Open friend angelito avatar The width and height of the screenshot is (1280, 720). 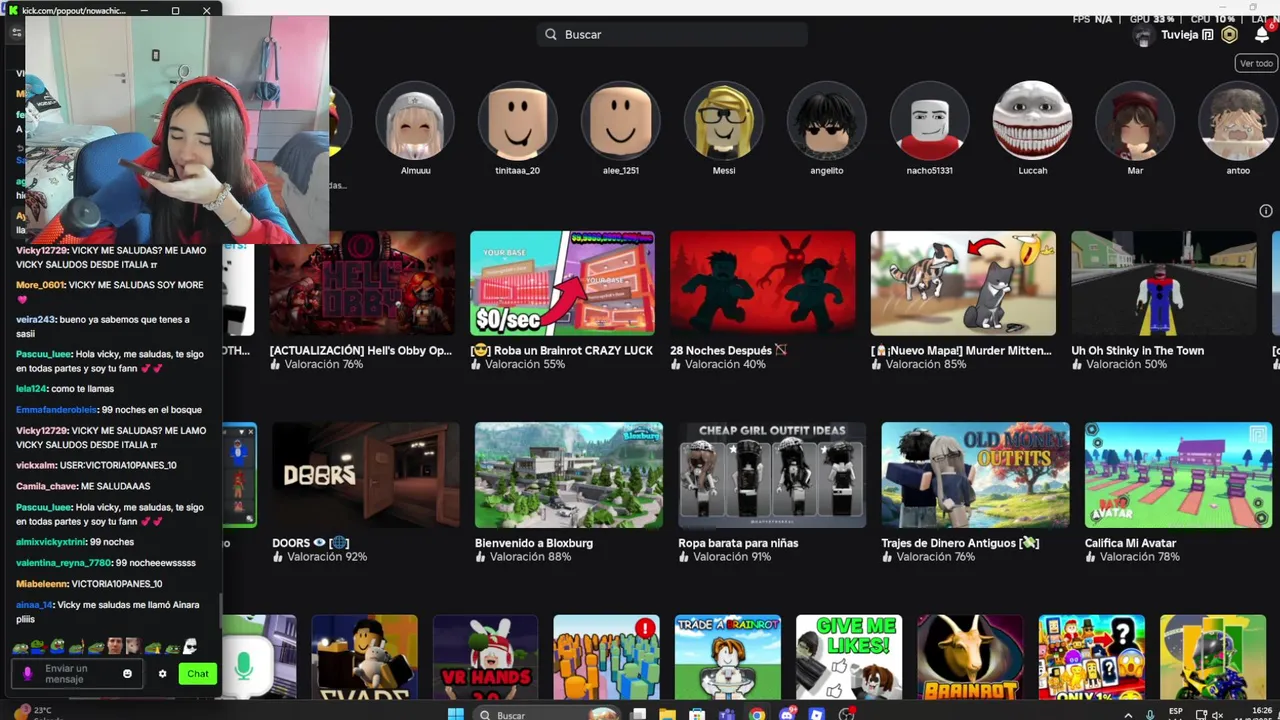827,121
